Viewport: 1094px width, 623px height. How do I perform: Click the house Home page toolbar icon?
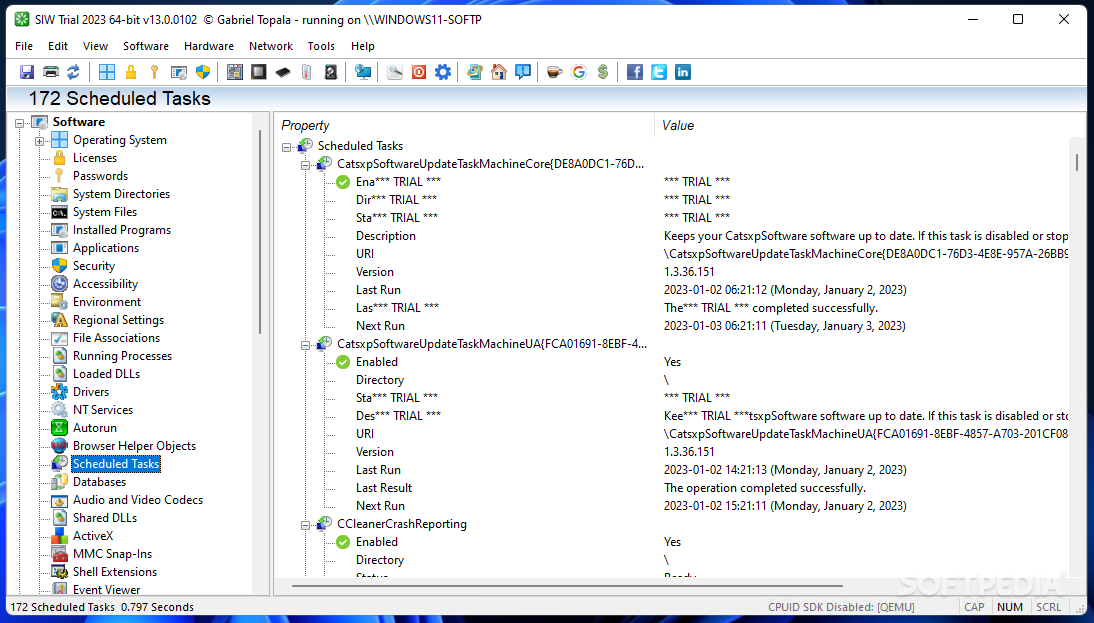499,72
